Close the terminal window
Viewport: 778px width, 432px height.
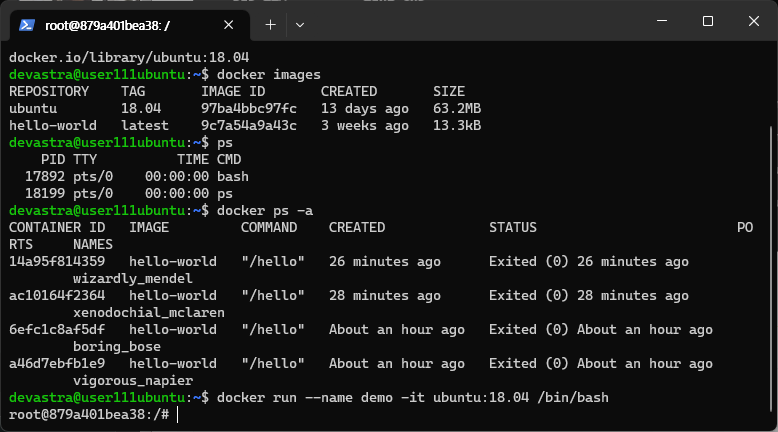pyautogui.click(x=754, y=21)
